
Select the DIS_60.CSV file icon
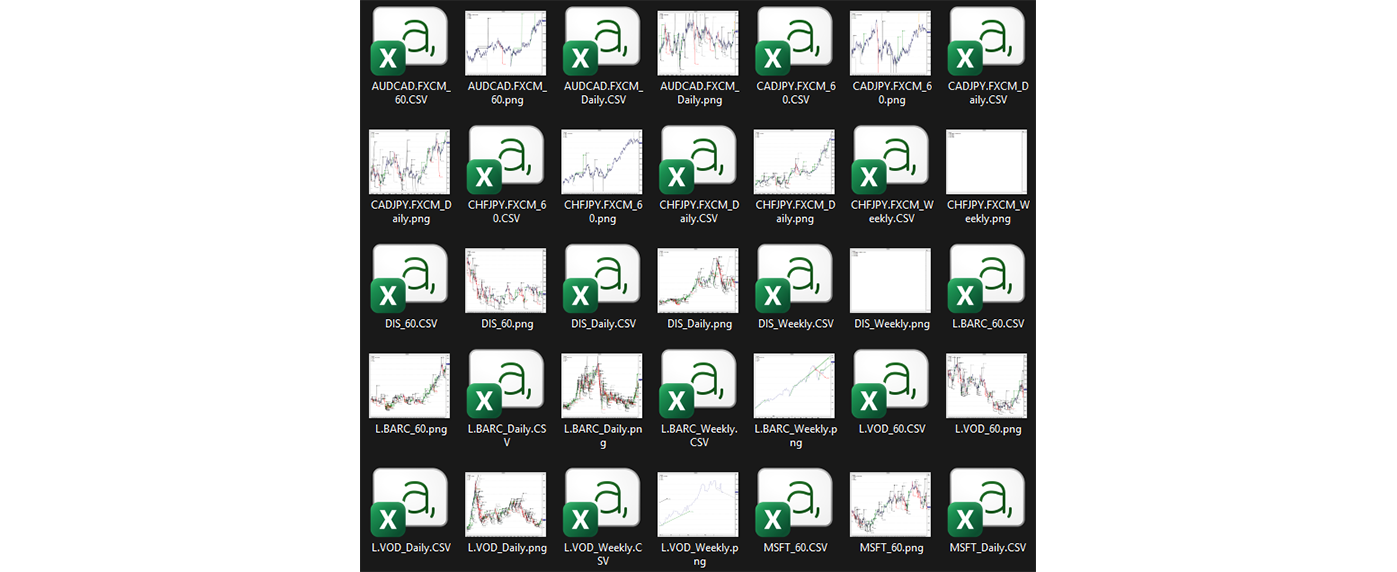coord(410,280)
